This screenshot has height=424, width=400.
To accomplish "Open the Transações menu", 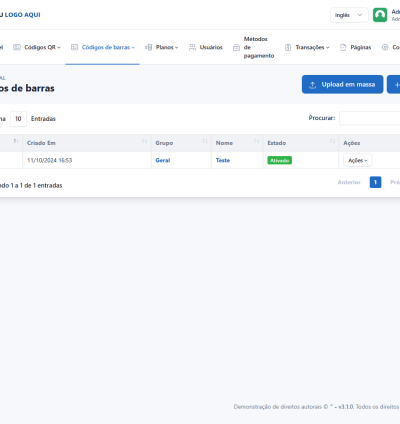I will (x=307, y=47).
